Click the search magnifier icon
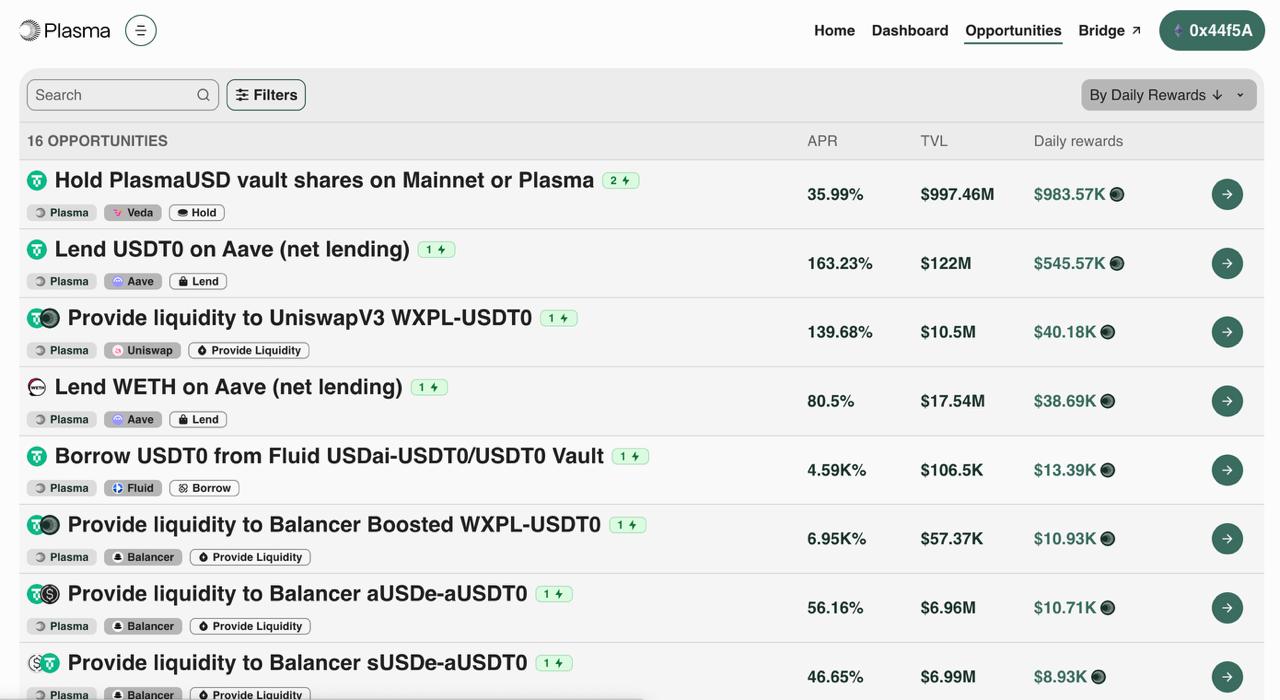Viewport: 1280px width, 700px height. coord(203,95)
